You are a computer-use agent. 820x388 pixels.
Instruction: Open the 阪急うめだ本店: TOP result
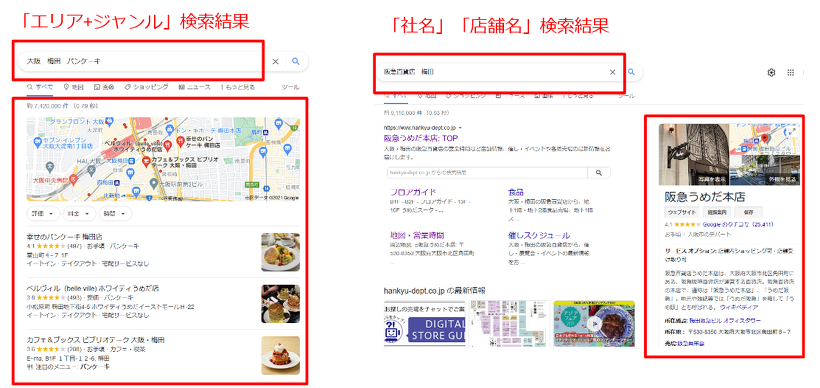(x=421, y=139)
